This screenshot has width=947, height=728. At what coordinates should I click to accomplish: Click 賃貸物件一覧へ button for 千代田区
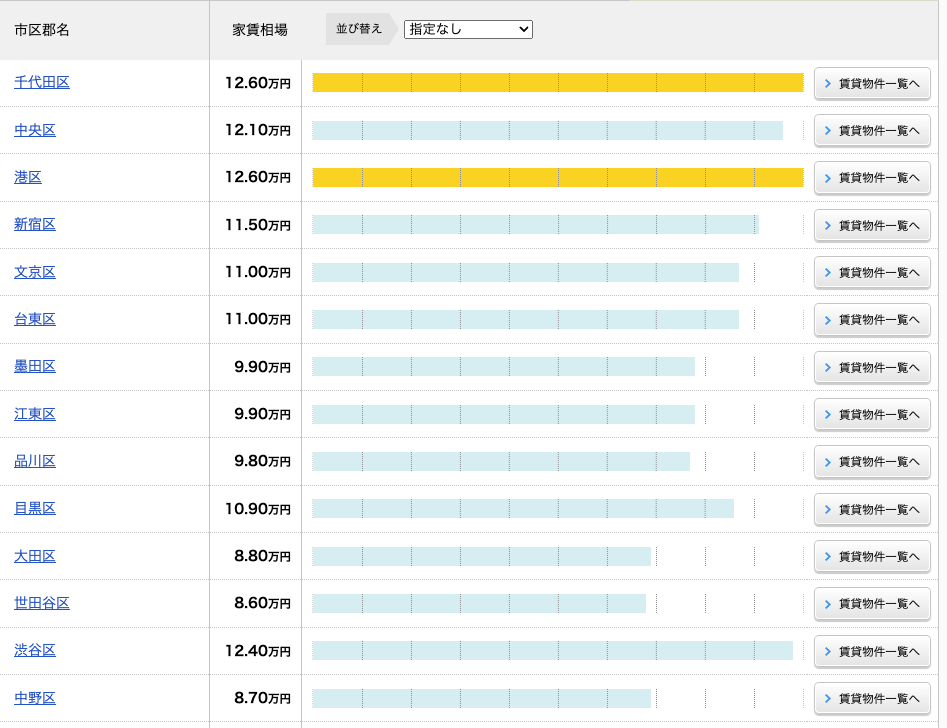point(872,83)
